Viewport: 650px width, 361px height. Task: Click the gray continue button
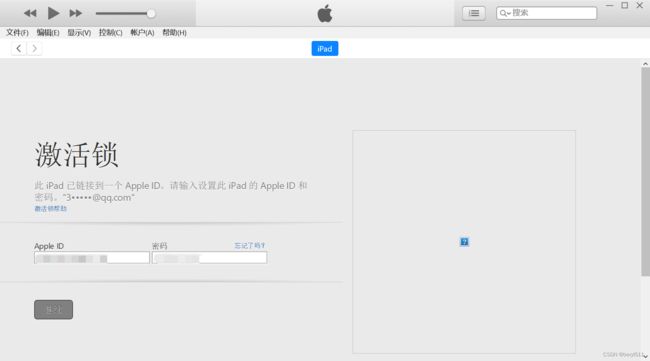pyautogui.click(x=53, y=310)
